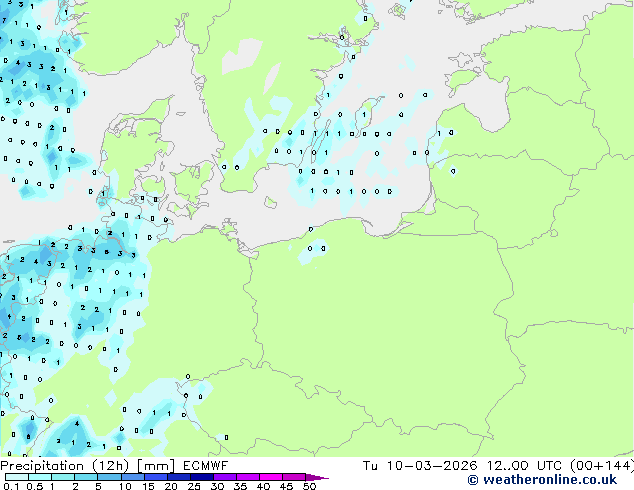634x490 pixels.
Task: Pick the 45–50 mm legend color swatch
Action: (294, 477)
